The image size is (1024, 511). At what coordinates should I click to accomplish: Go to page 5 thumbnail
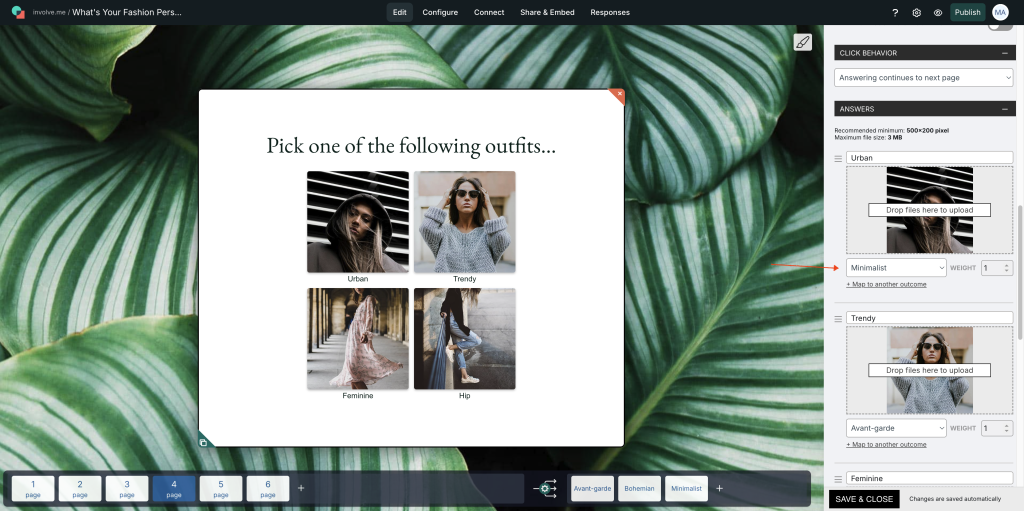click(x=221, y=488)
